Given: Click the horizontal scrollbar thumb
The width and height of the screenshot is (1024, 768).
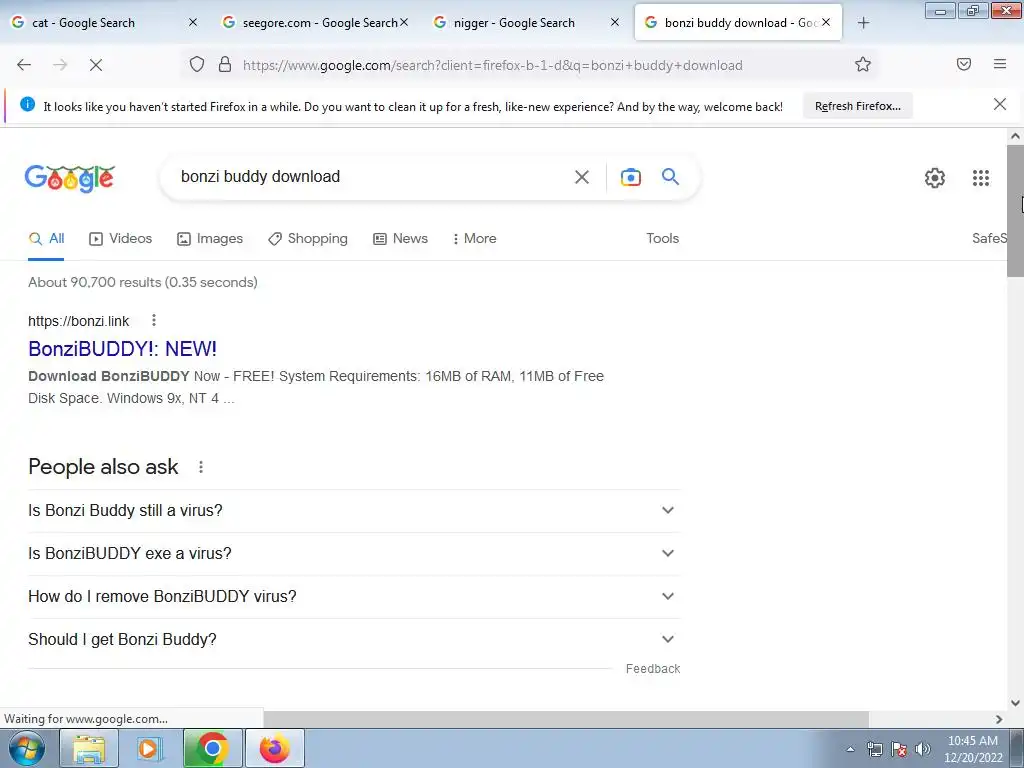Looking at the screenshot, I should pyautogui.click(x=566, y=718).
